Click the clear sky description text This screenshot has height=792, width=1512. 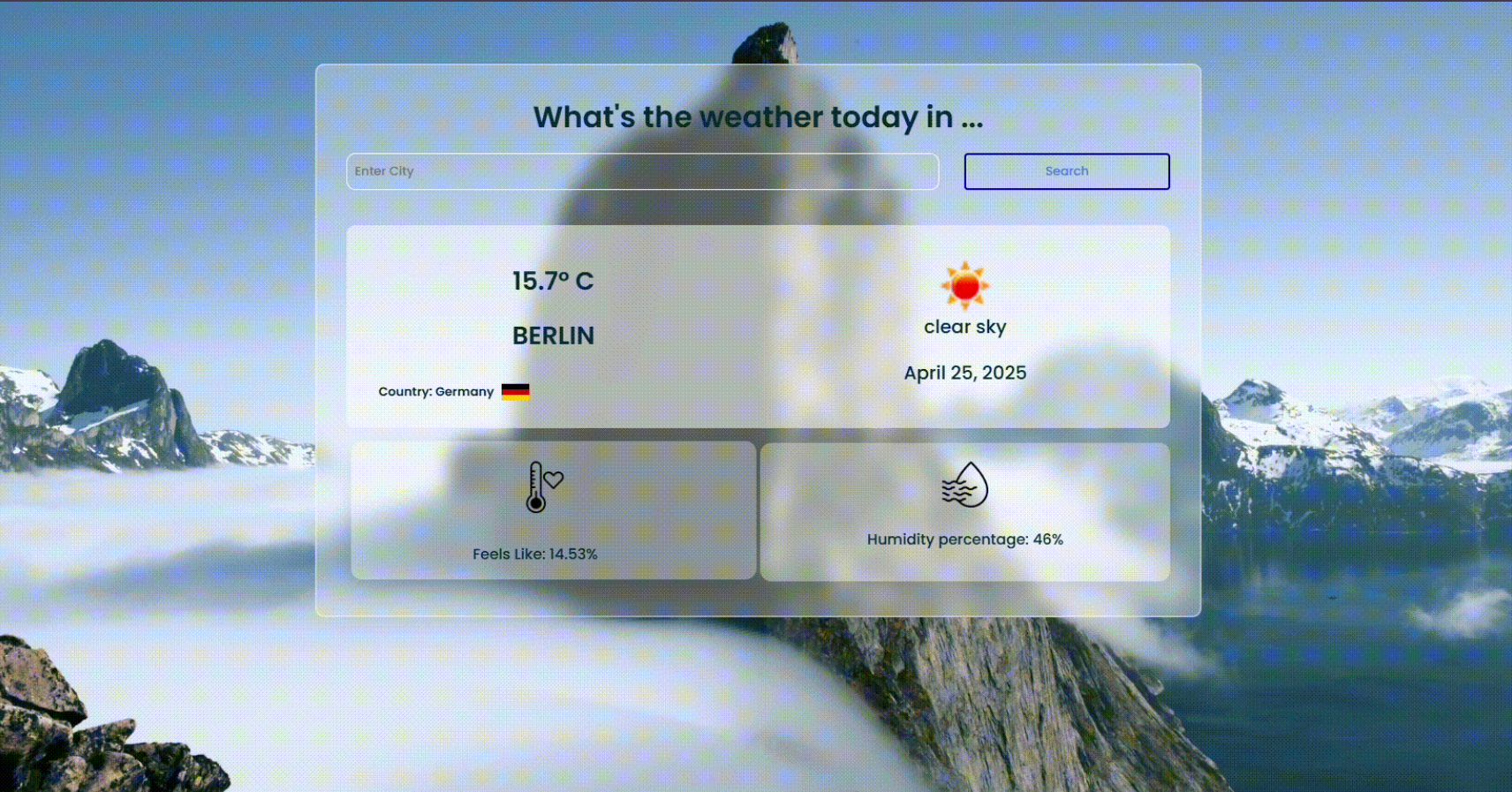pyautogui.click(x=964, y=327)
